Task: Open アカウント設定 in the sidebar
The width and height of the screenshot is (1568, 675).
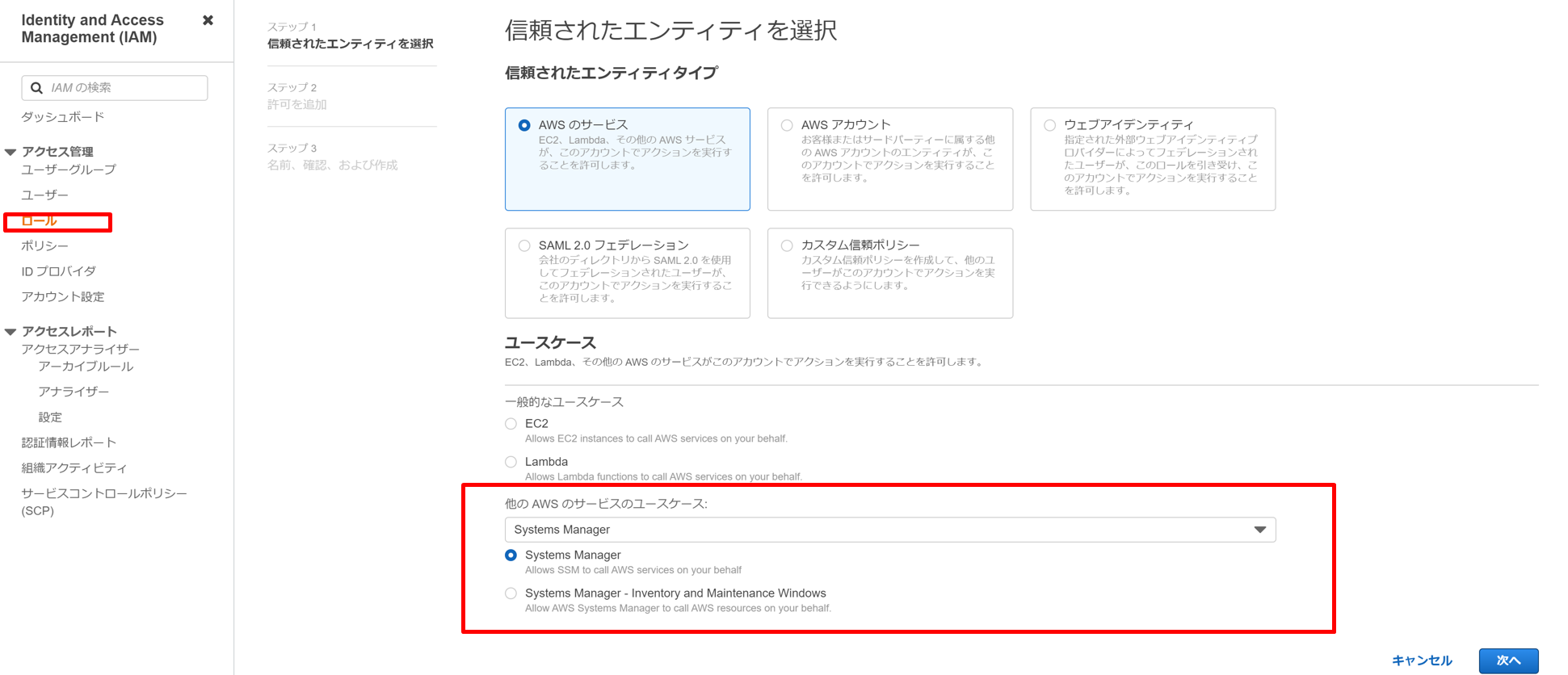Action: tap(63, 296)
